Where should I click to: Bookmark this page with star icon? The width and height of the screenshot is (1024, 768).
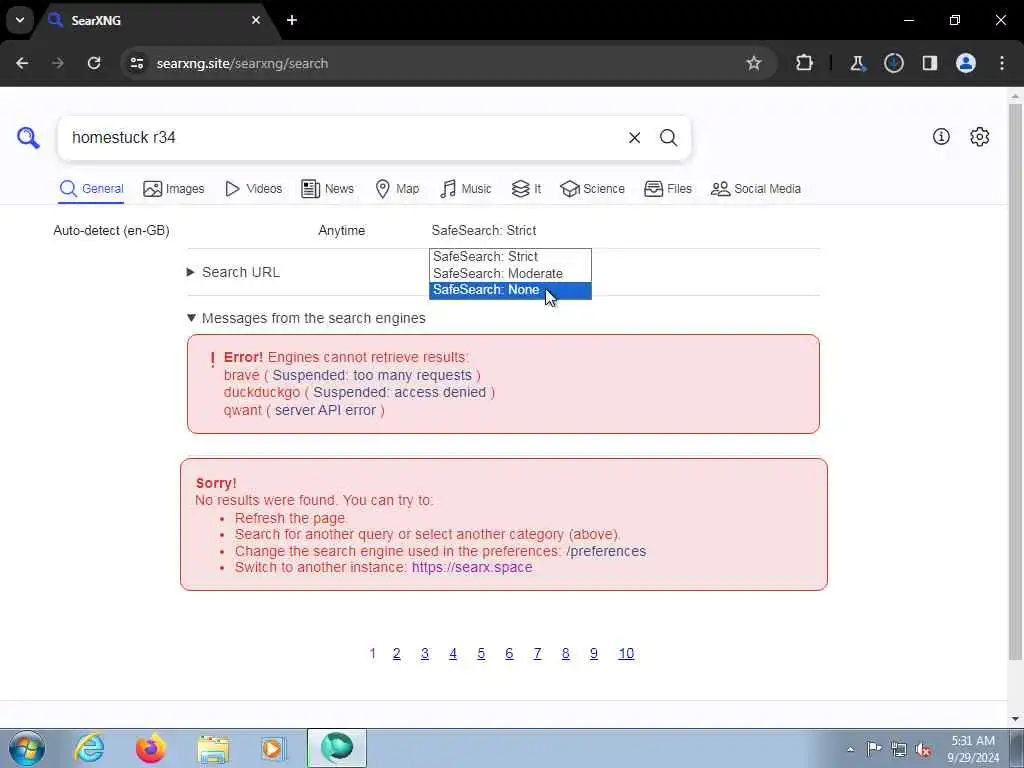click(754, 63)
